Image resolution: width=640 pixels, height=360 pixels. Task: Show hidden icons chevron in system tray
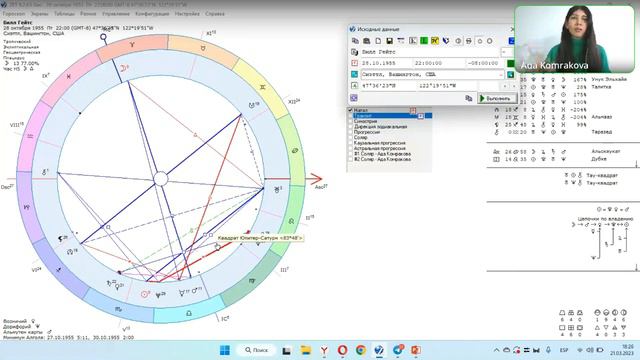497,350
